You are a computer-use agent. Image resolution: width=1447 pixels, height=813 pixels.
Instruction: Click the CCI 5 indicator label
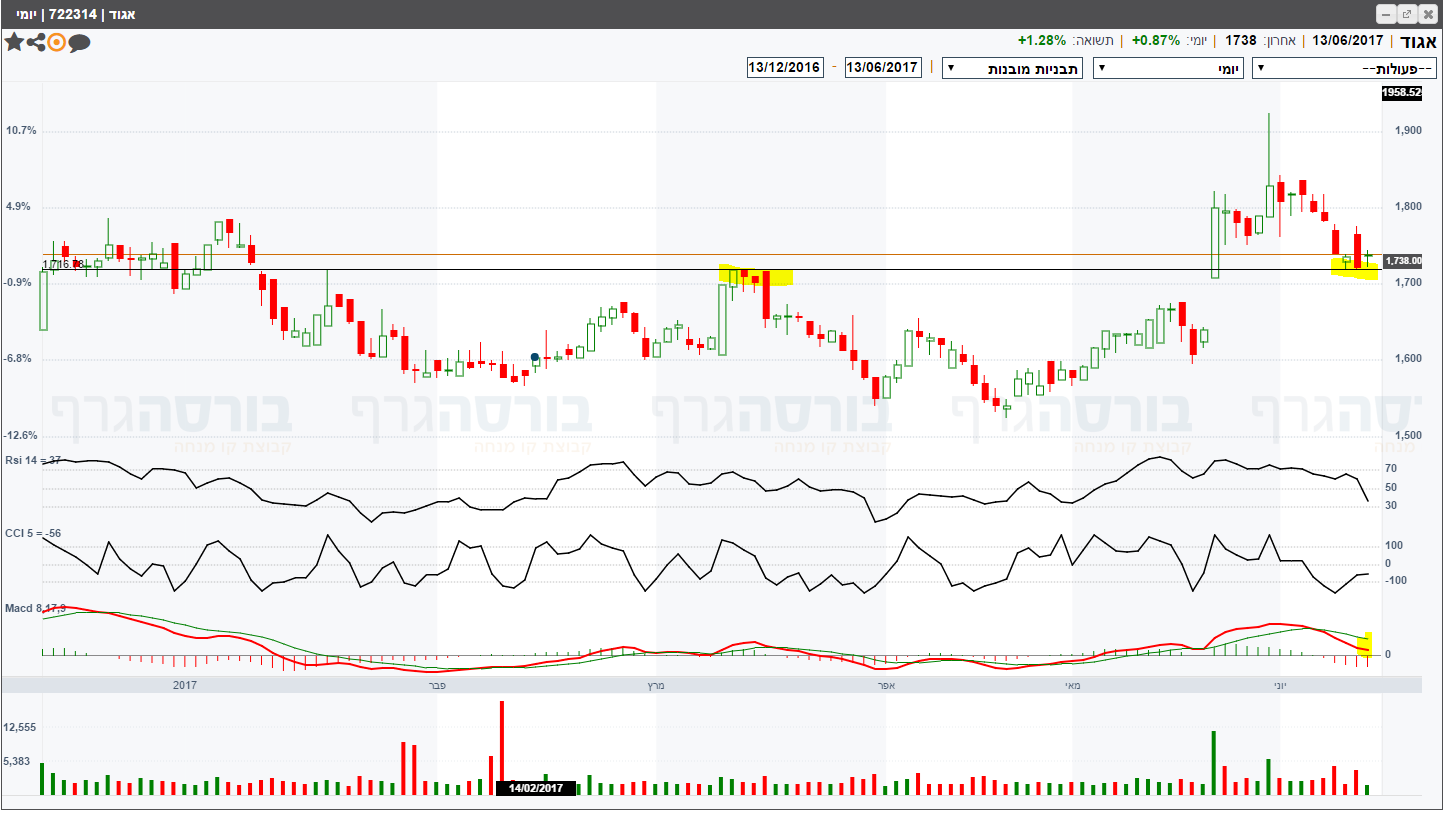(x=33, y=533)
